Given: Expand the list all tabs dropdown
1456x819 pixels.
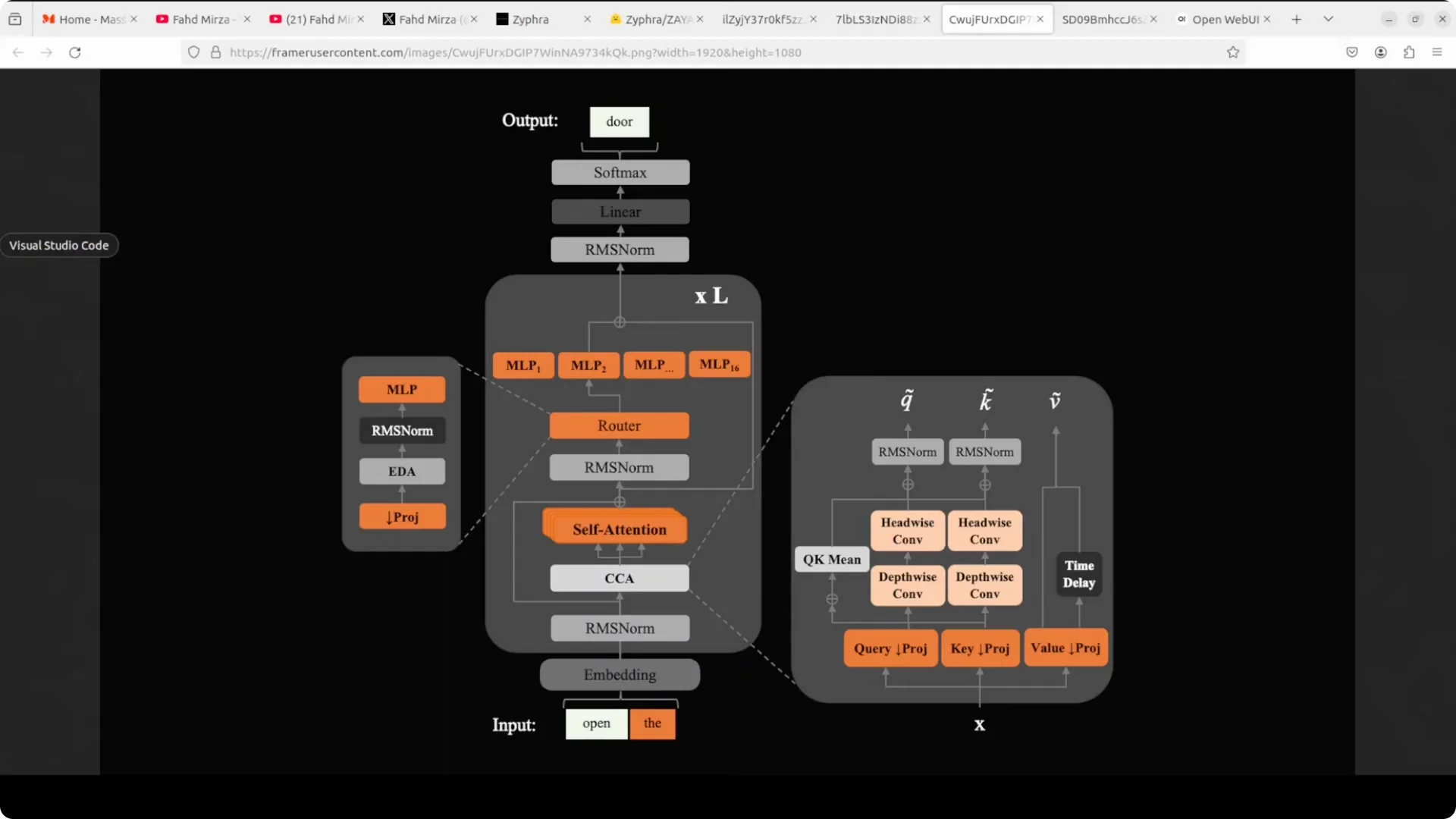Looking at the screenshot, I should coord(1329,19).
